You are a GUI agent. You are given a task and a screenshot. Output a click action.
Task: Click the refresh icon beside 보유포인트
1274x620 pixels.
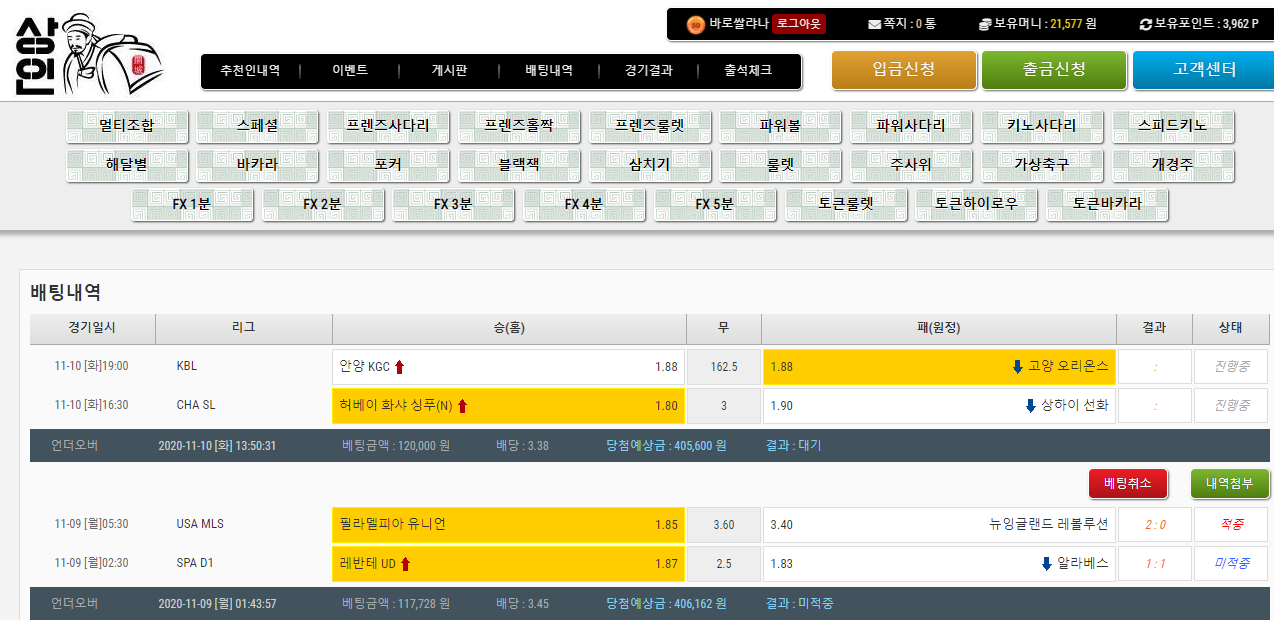click(x=1146, y=24)
